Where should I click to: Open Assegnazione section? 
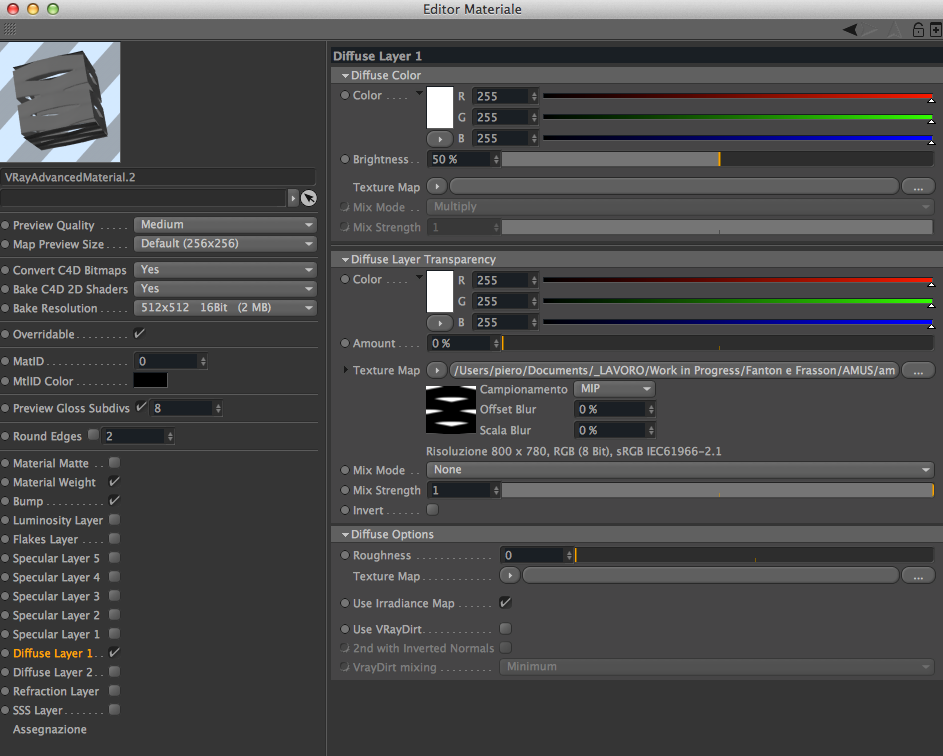click(x=50, y=730)
